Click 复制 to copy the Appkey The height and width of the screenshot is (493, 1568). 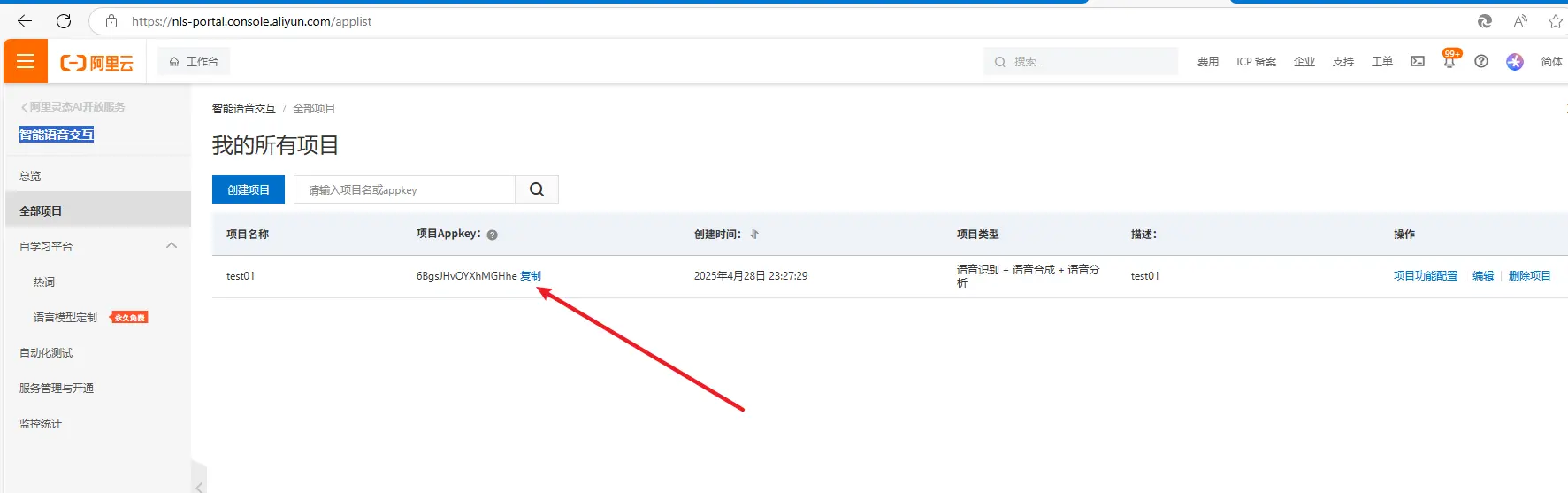pos(531,276)
